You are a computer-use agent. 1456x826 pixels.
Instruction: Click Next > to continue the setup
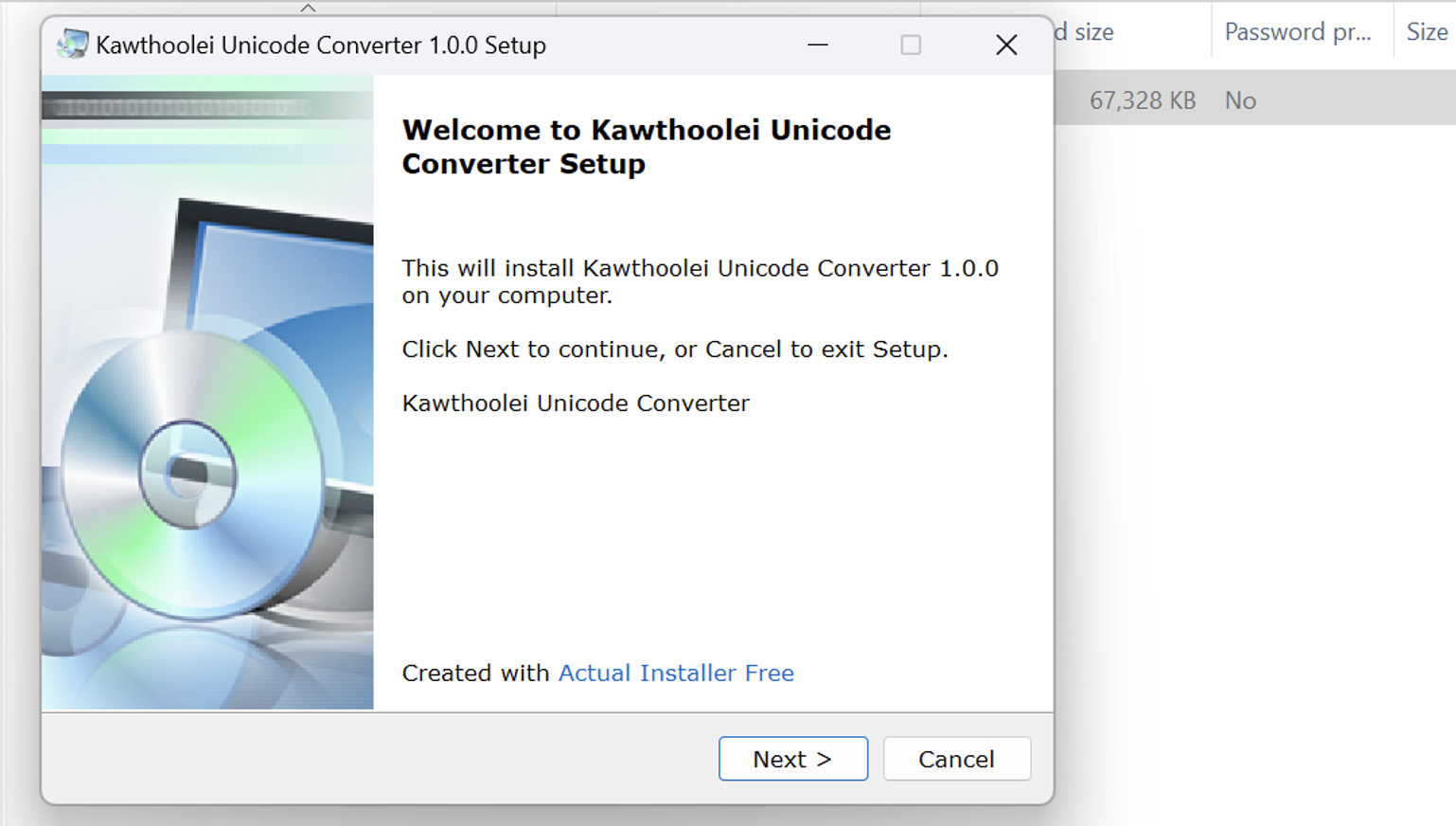[x=793, y=759]
